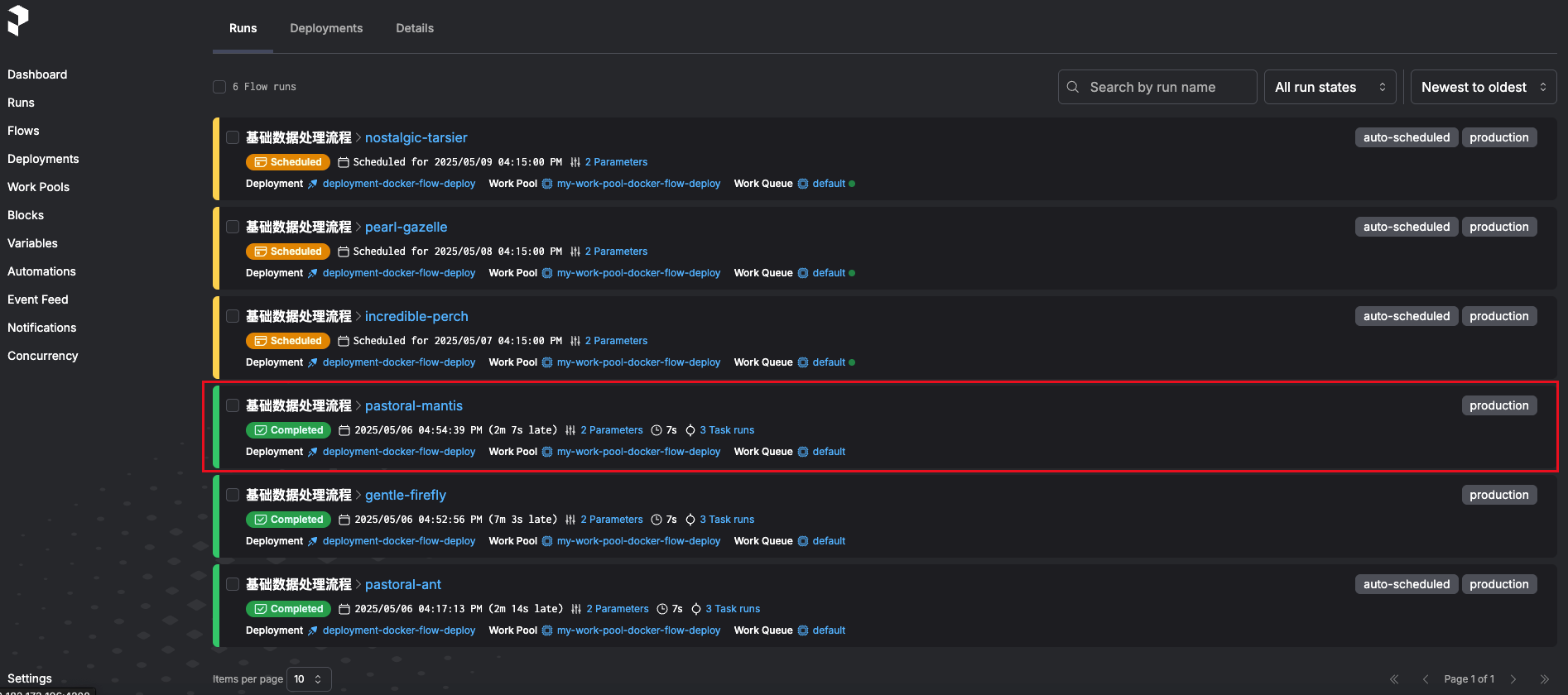Open Work Pools in the sidebar

(38, 187)
